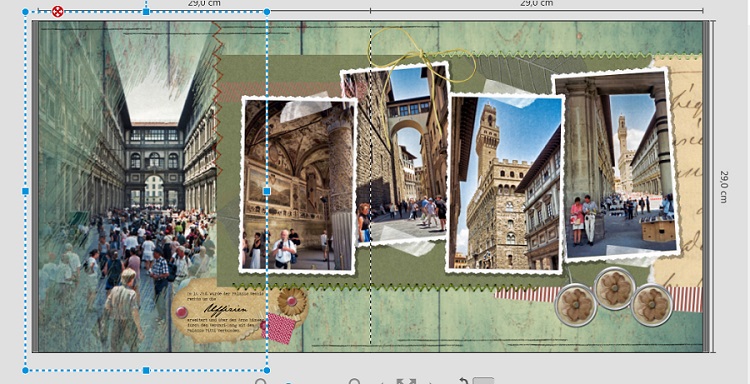
Task: Select the Palazzo Vecchio tower photo
Action: pyautogui.click(x=505, y=183)
